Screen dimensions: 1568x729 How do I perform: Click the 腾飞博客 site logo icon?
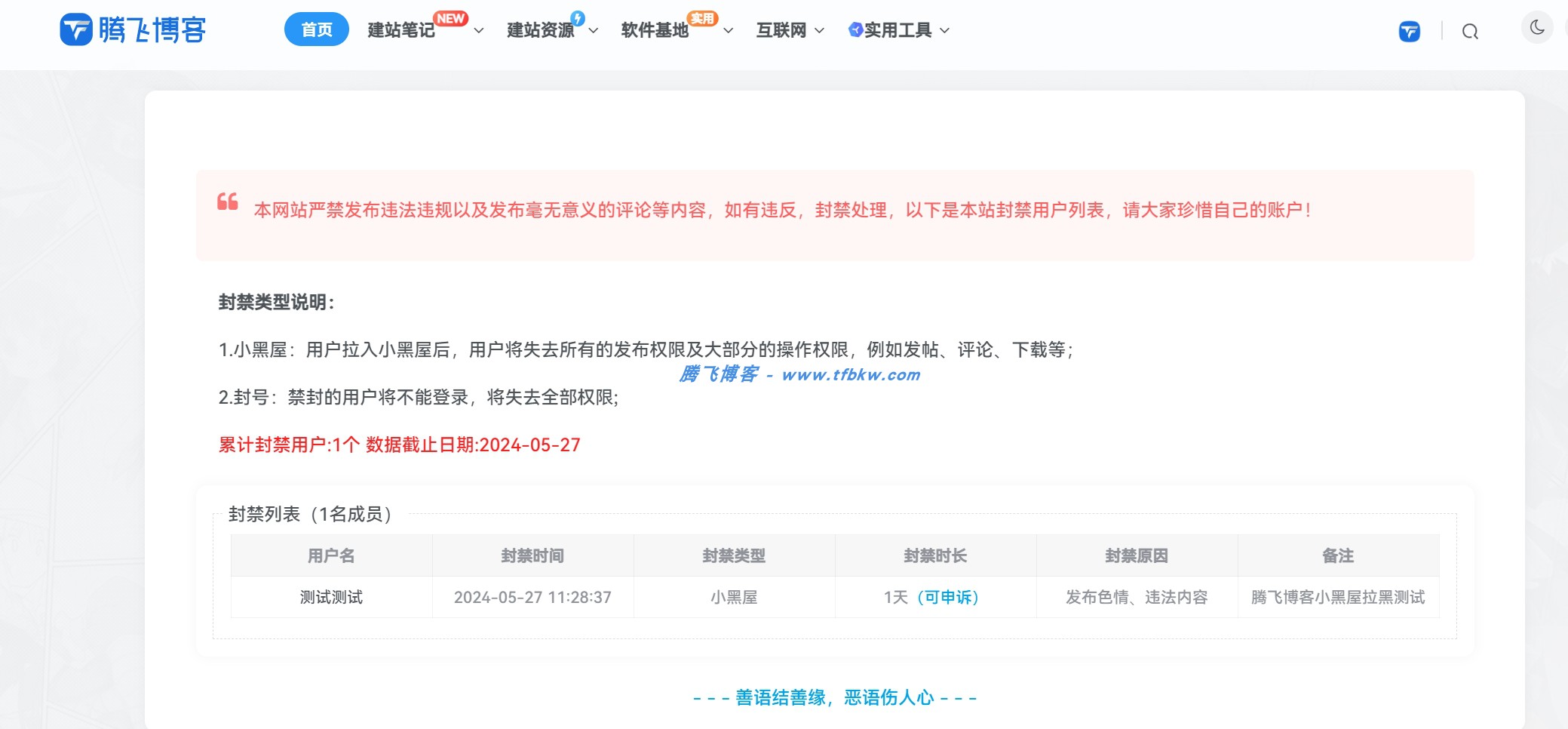(x=75, y=30)
